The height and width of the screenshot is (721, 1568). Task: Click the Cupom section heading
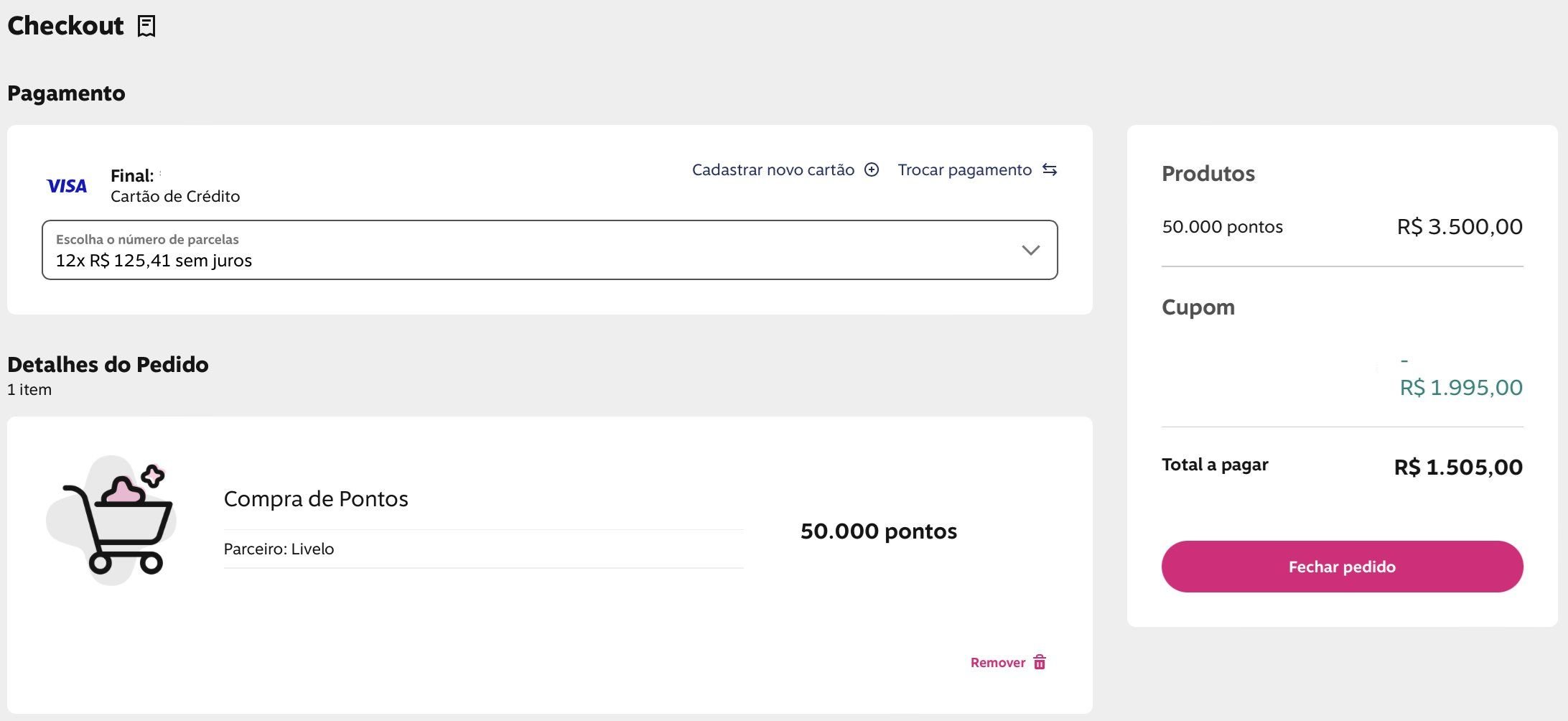pyautogui.click(x=1198, y=307)
